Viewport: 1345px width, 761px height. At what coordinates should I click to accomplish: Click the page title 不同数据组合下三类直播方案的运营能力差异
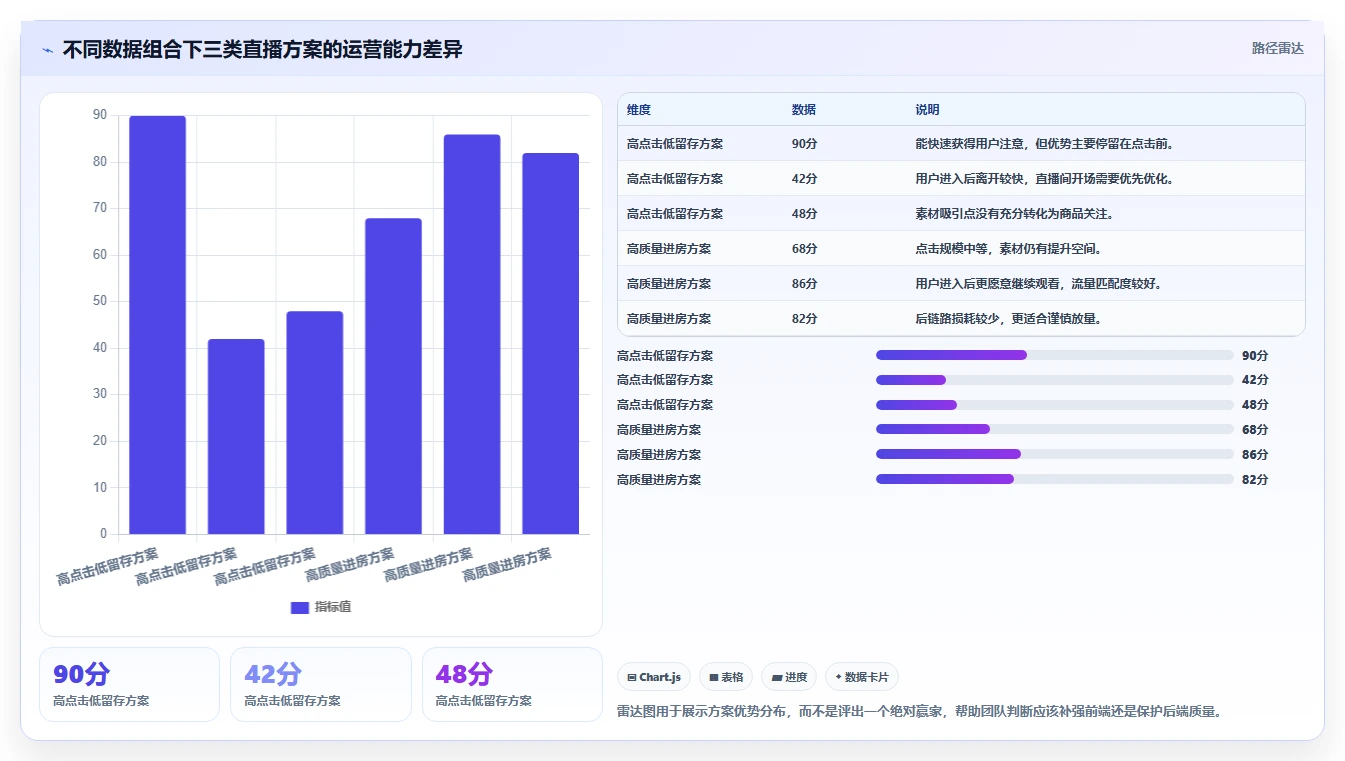263,49
